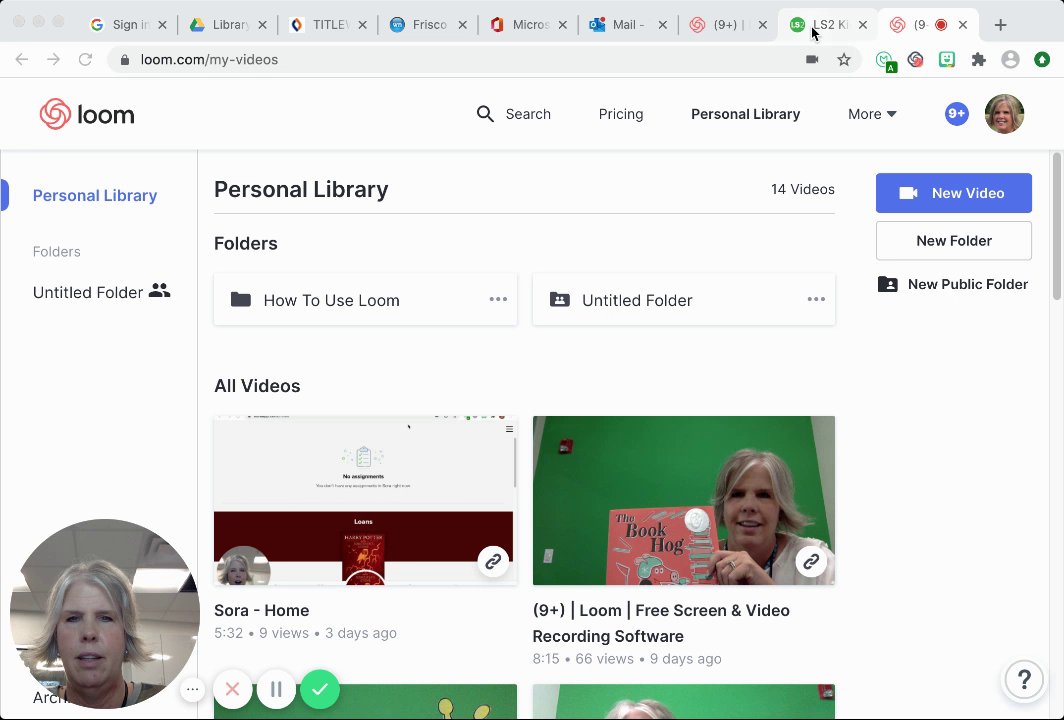Click the teal extension icon in toolbar
Viewport: 1064px width, 720px height.
pyautogui.click(x=947, y=60)
